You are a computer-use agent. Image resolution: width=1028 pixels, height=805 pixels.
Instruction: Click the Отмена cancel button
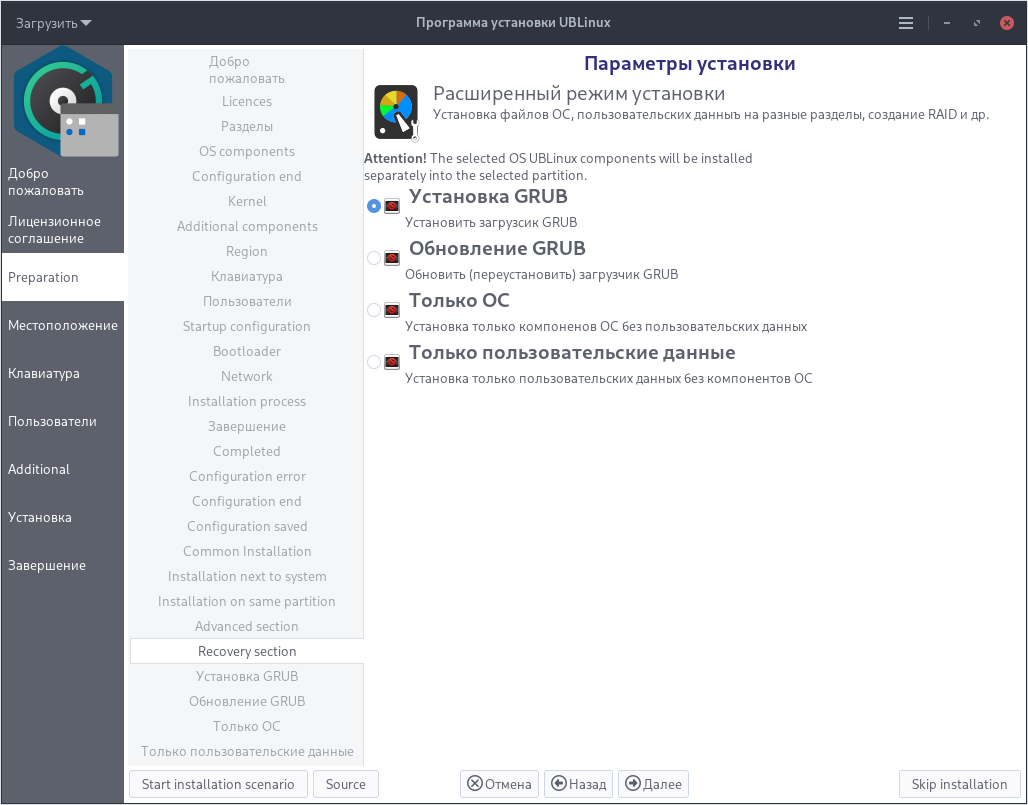coord(500,784)
